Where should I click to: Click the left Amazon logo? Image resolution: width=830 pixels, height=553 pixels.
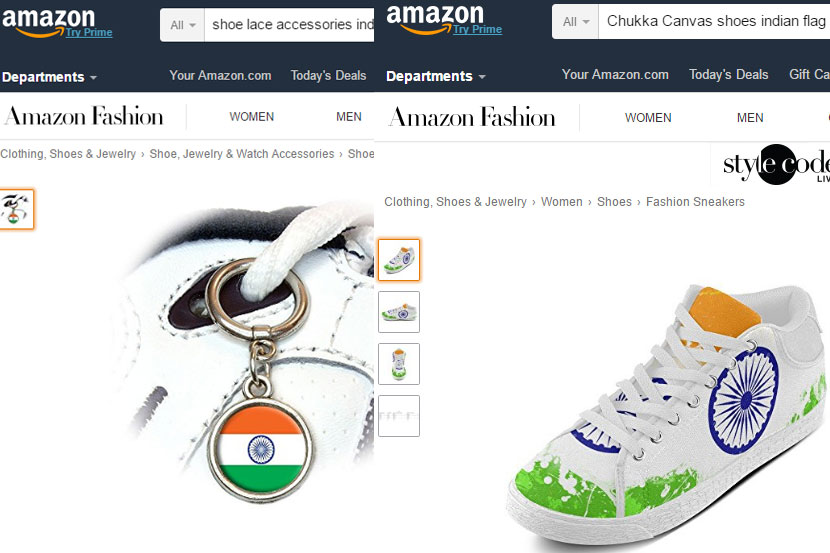(x=49, y=22)
